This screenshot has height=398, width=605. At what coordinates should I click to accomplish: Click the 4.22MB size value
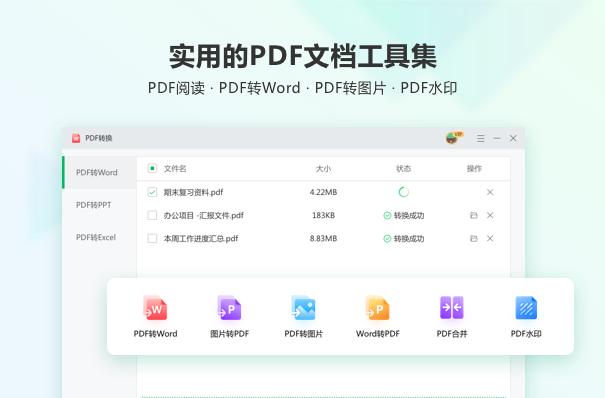[x=323, y=192]
